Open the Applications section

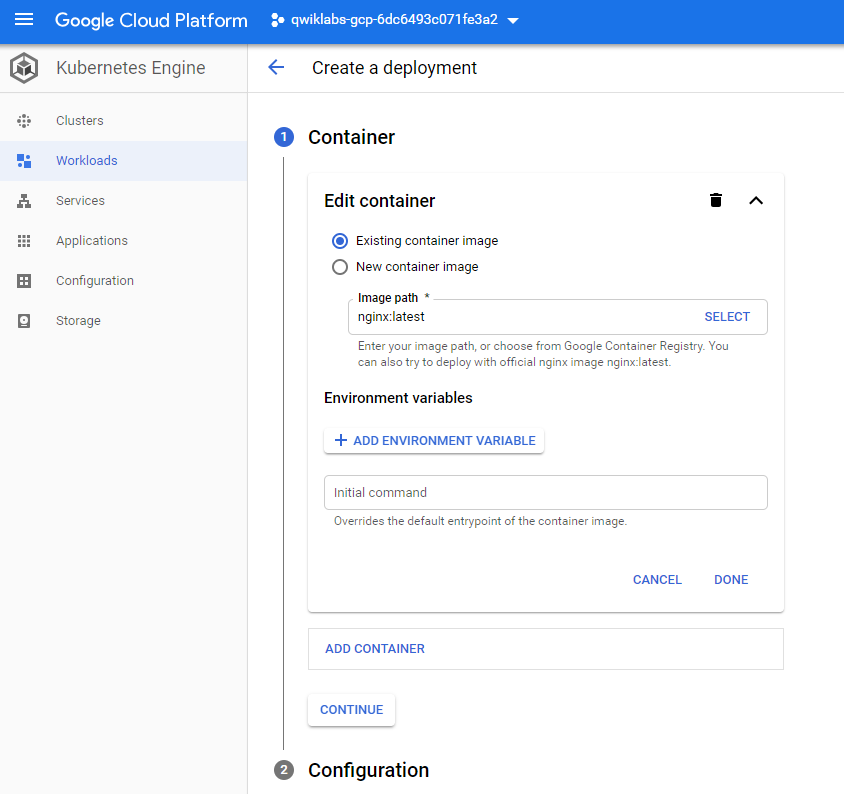click(x=123, y=241)
